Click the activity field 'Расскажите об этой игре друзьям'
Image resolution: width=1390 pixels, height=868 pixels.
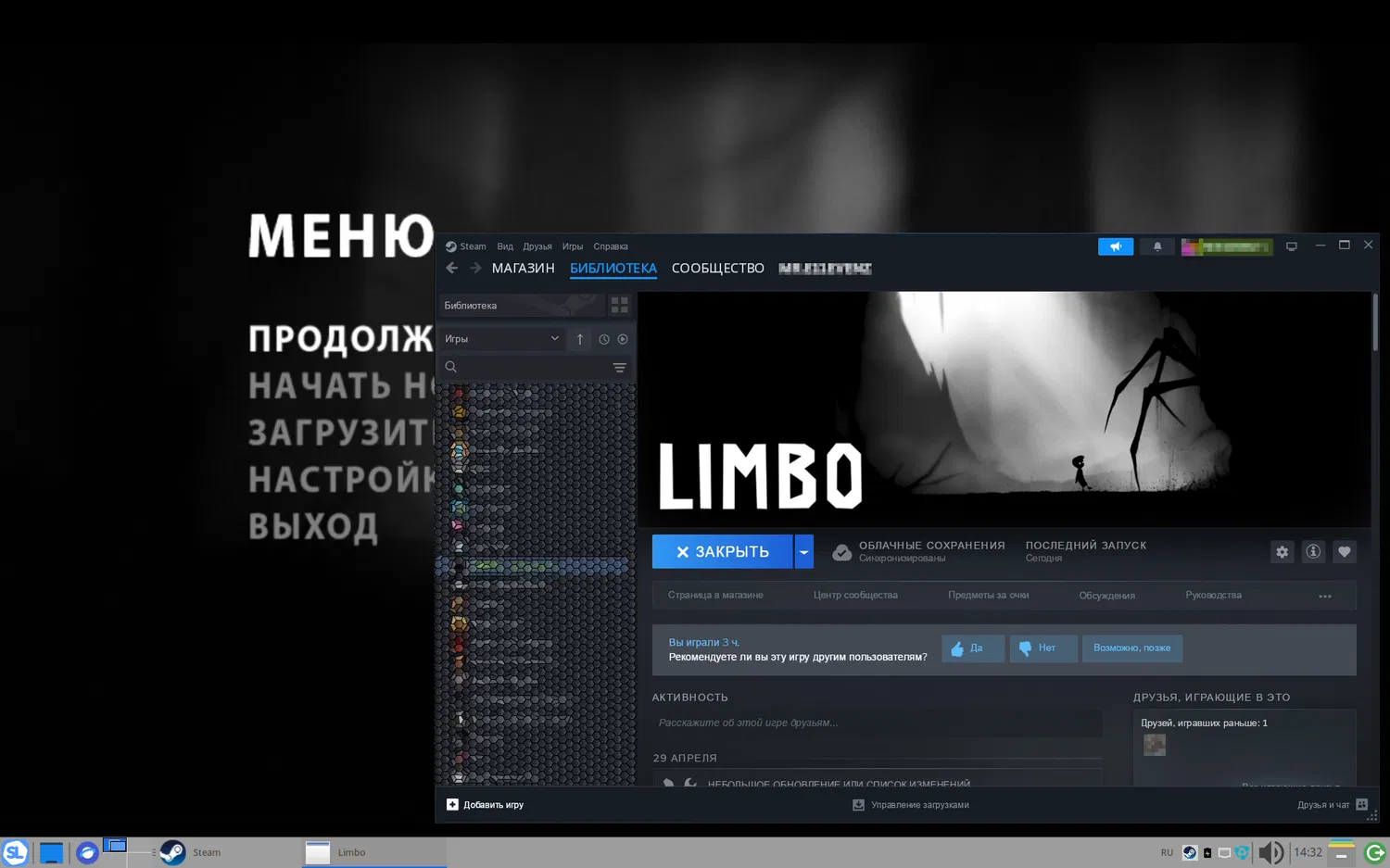point(878,723)
